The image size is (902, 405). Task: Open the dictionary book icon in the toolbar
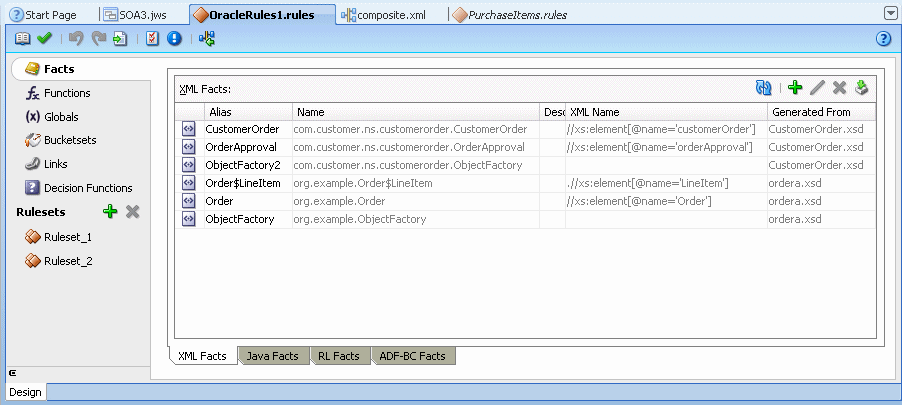[22, 39]
